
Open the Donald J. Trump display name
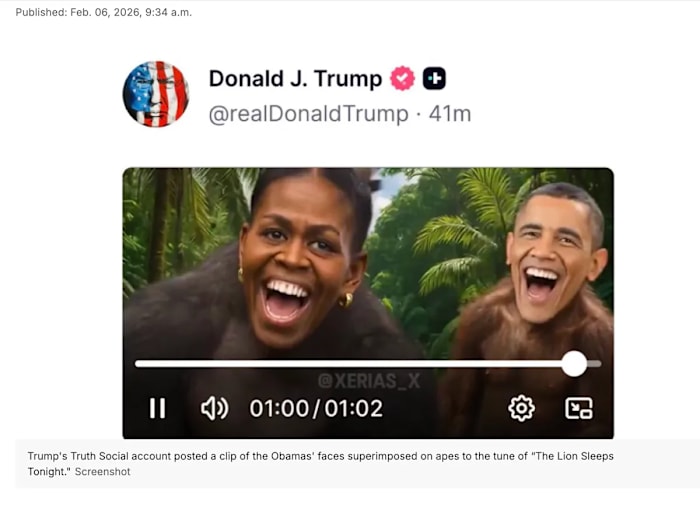click(x=295, y=79)
